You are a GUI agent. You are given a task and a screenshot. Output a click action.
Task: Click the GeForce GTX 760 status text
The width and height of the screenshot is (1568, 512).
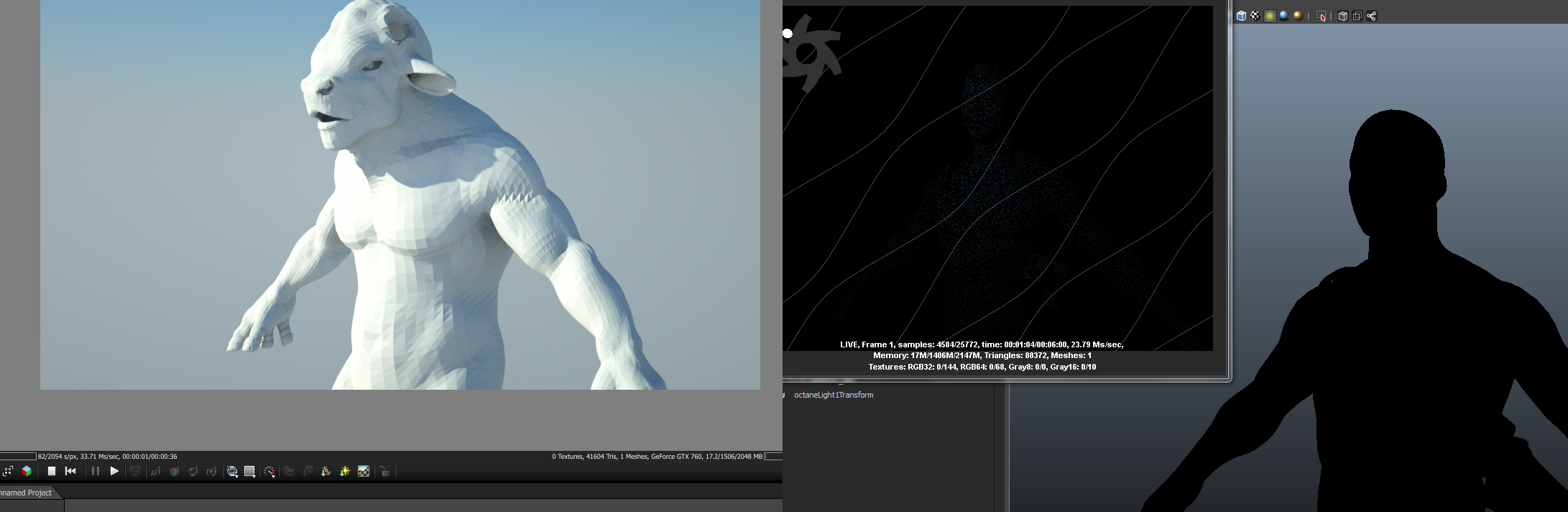677,456
